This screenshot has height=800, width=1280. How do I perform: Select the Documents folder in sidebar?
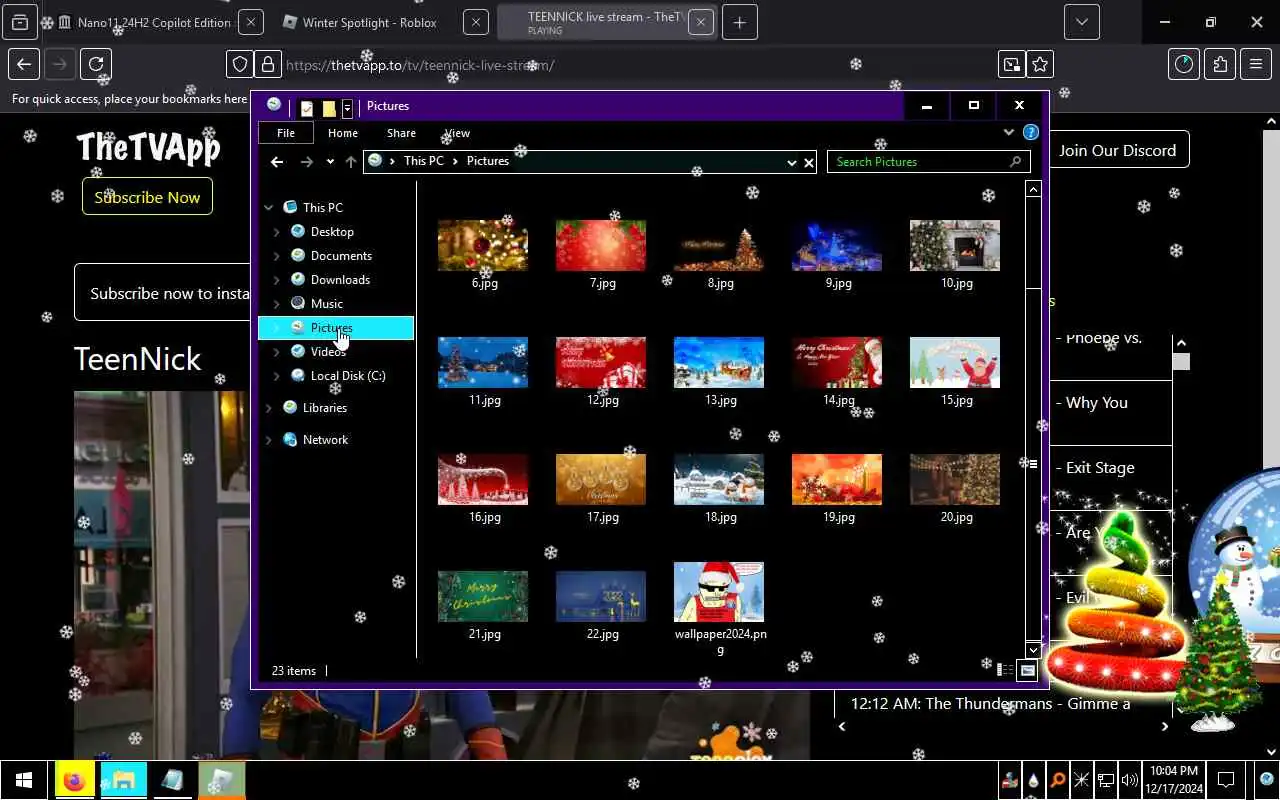click(341, 256)
